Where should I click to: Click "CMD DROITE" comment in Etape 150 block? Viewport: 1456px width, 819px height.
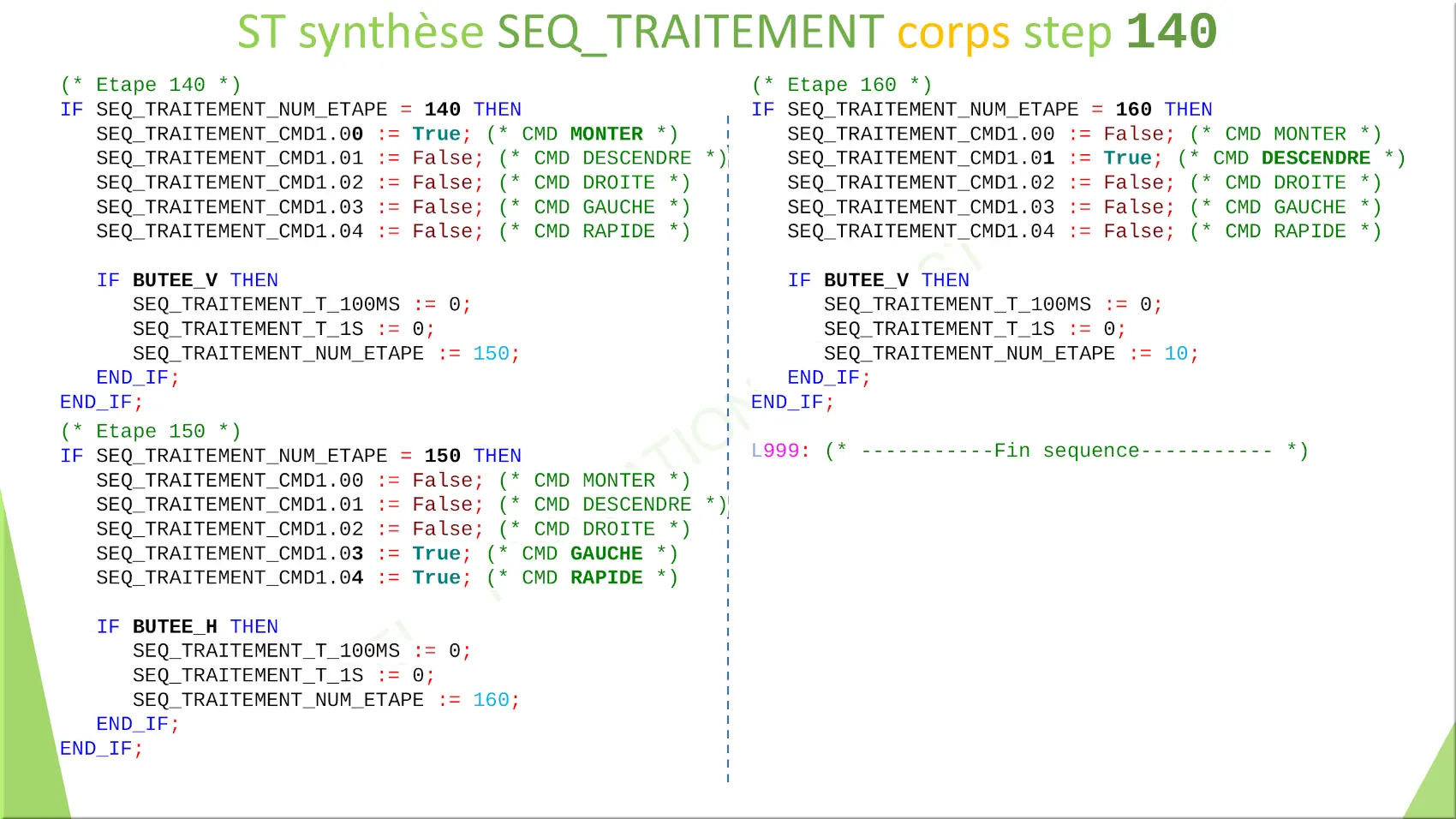pyautogui.click(x=594, y=529)
